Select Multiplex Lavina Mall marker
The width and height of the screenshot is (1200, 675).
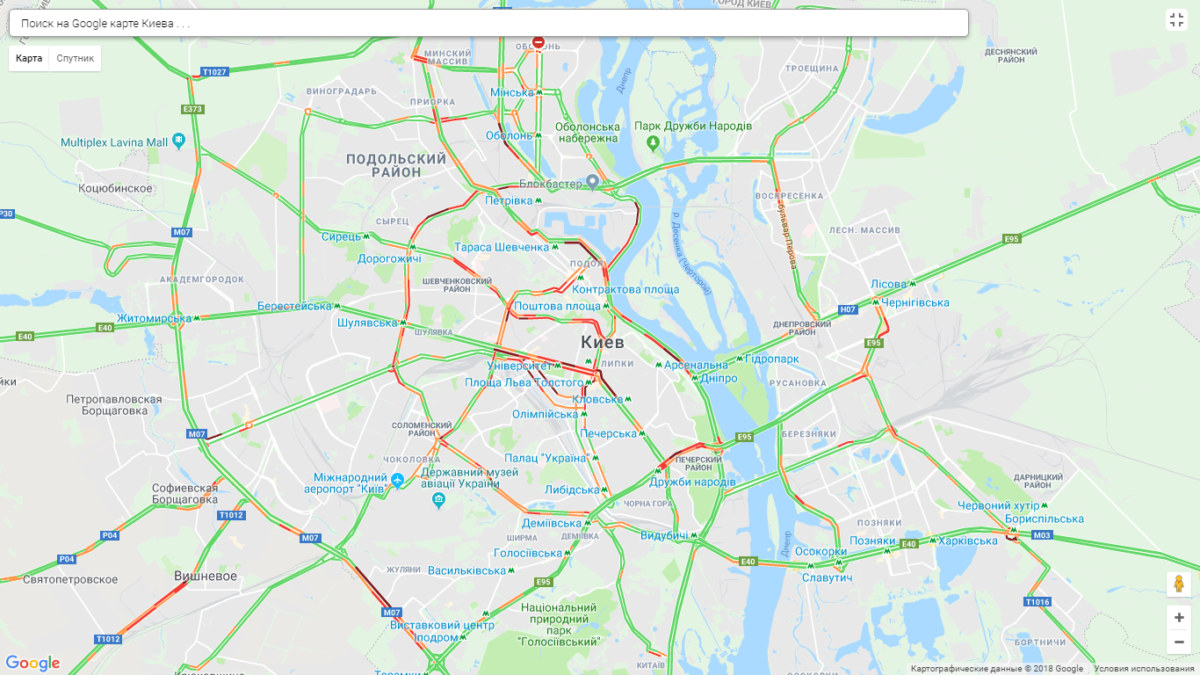(179, 142)
